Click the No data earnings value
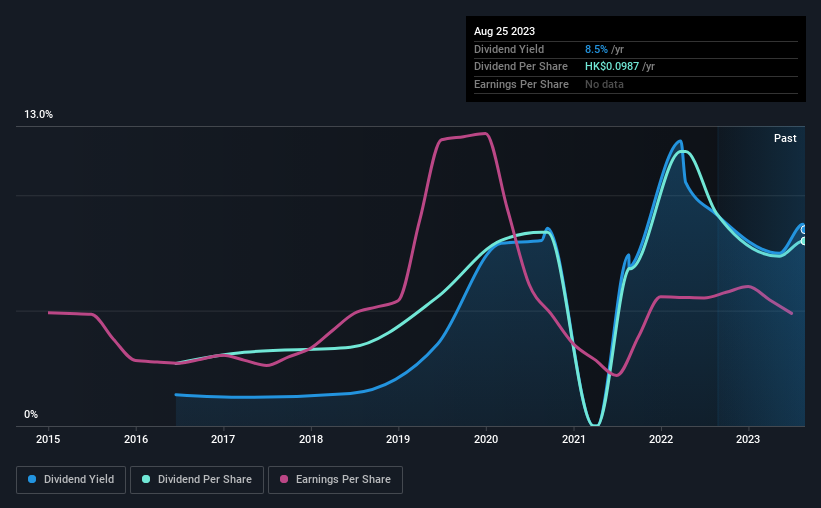This screenshot has height=508, width=821. [x=604, y=84]
